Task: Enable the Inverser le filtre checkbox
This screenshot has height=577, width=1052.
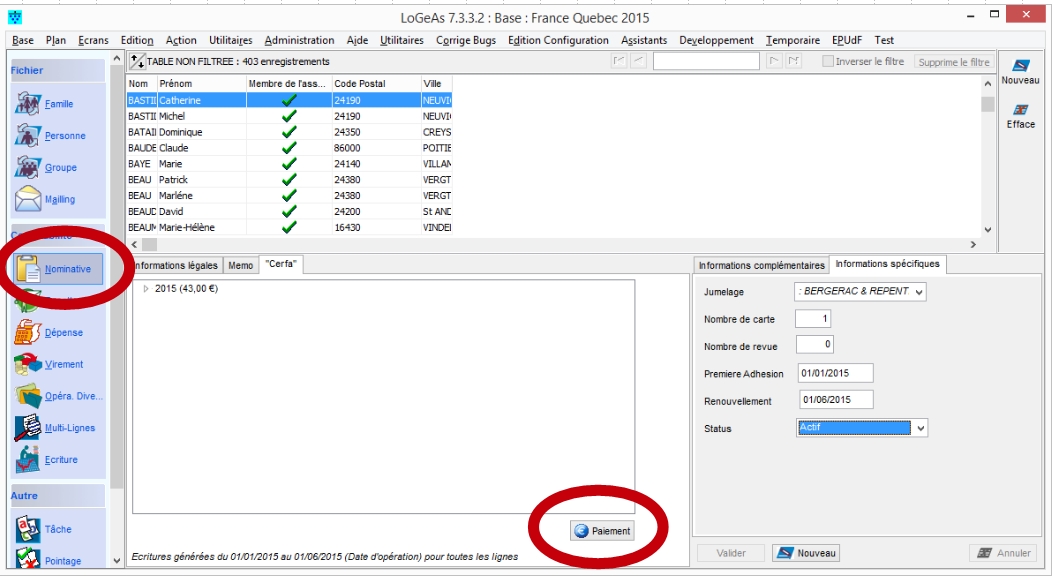Action: pos(827,62)
